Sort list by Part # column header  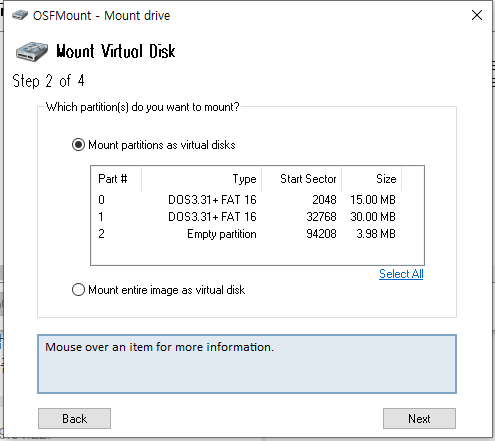pyautogui.click(x=116, y=179)
